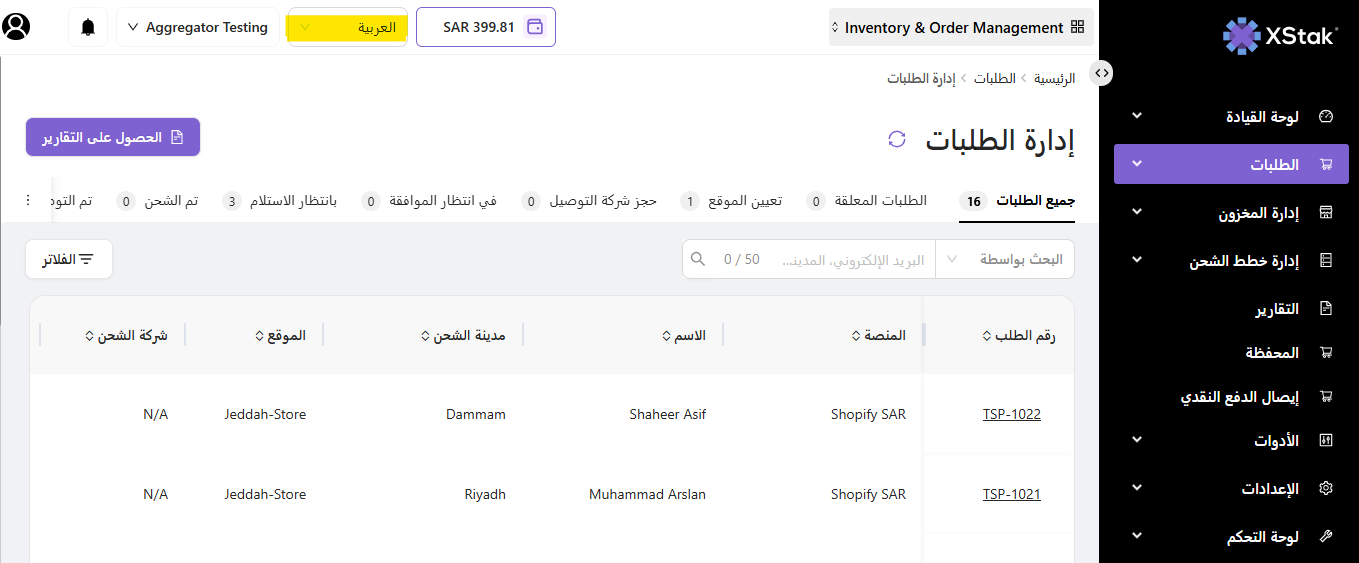Open the SAR 399.81 wallet balance

pos(486,27)
